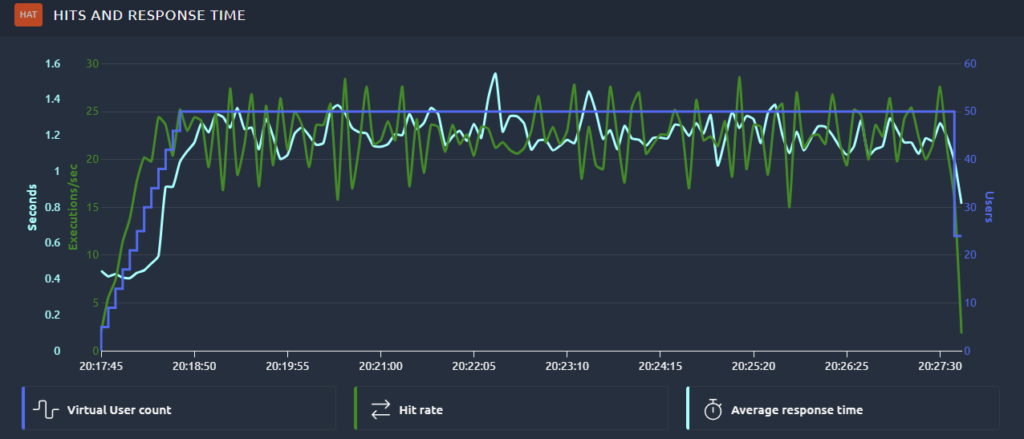The width and height of the screenshot is (1024, 439).
Task: Click the 50 users axis value
Action: tap(970, 112)
